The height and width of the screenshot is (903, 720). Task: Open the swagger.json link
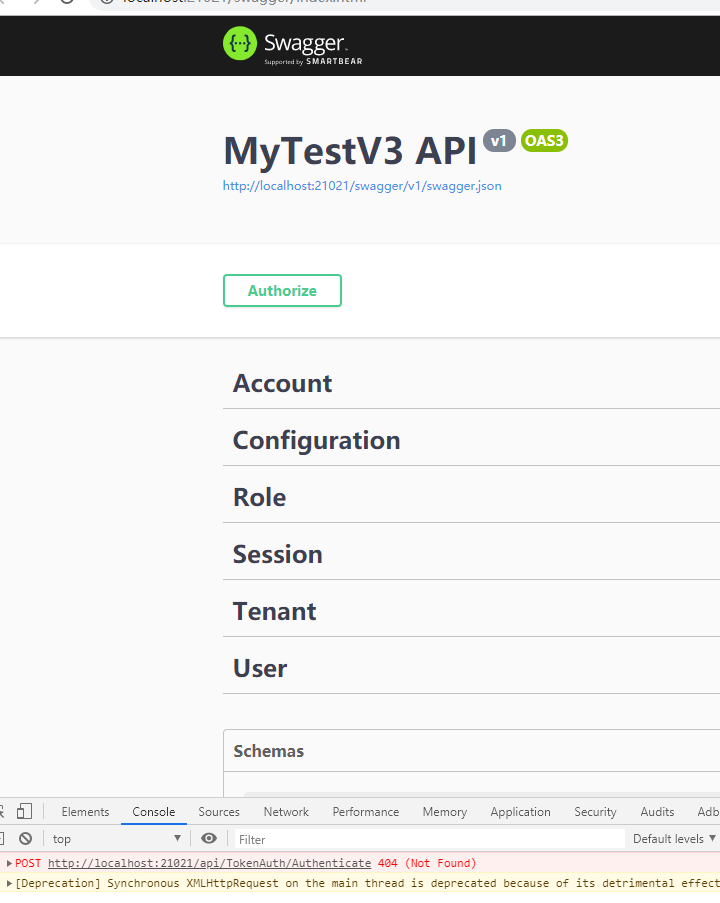tap(361, 186)
